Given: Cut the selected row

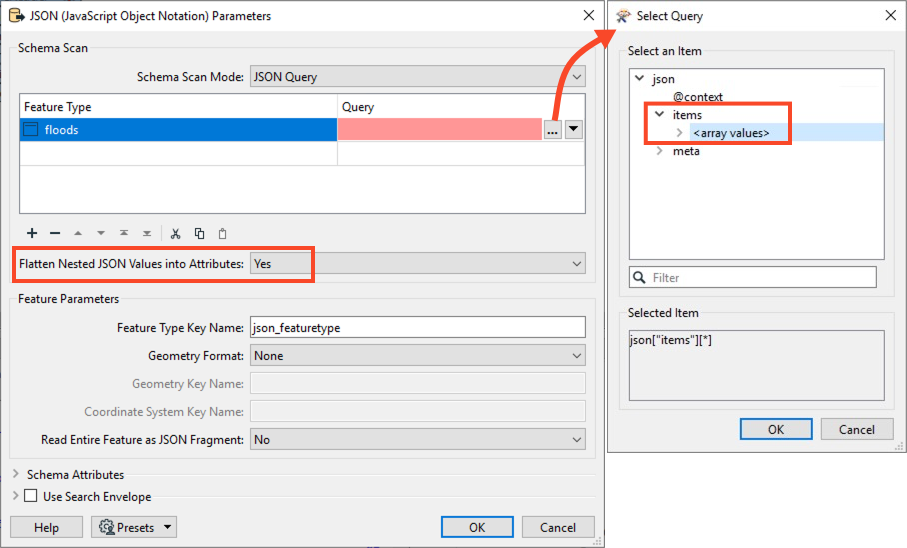Looking at the screenshot, I should [175, 233].
